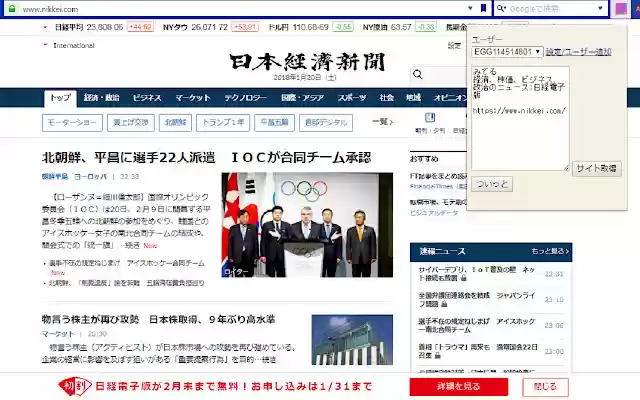Open the テクノロジー tab

tap(245, 98)
